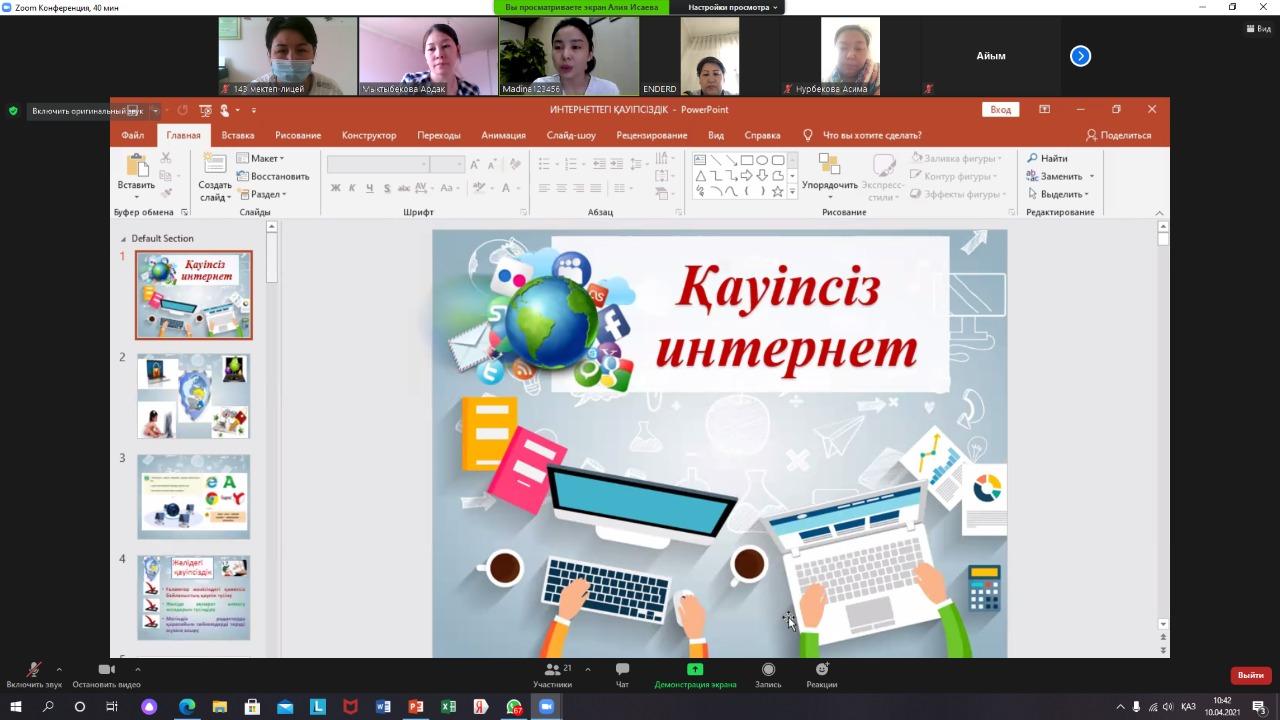This screenshot has width=1280, height=720.
Task: Unmute microphone with Включить звук icon
Action: click(x=33, y=670)
